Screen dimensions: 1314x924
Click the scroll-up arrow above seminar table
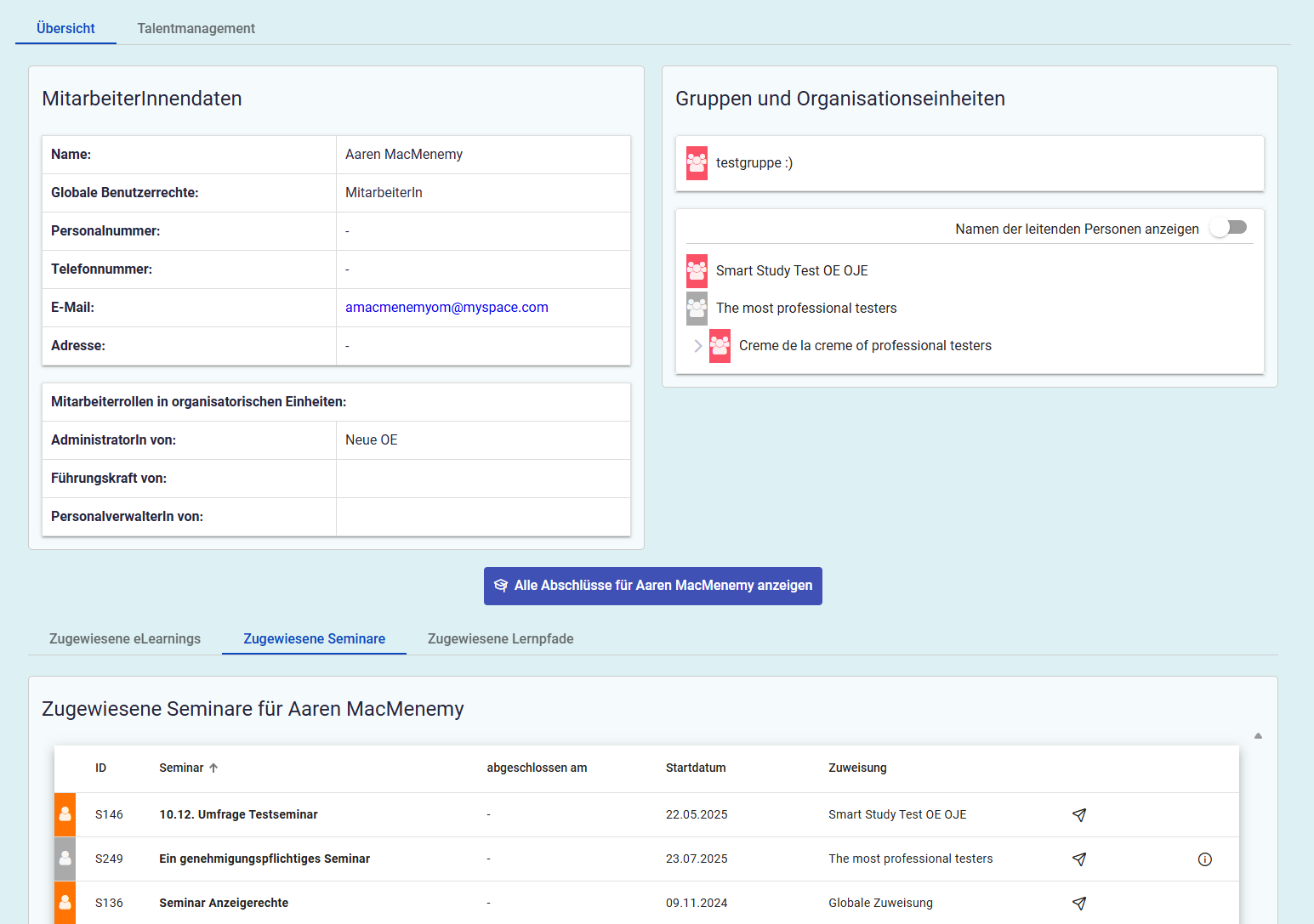coord(1258,736)
